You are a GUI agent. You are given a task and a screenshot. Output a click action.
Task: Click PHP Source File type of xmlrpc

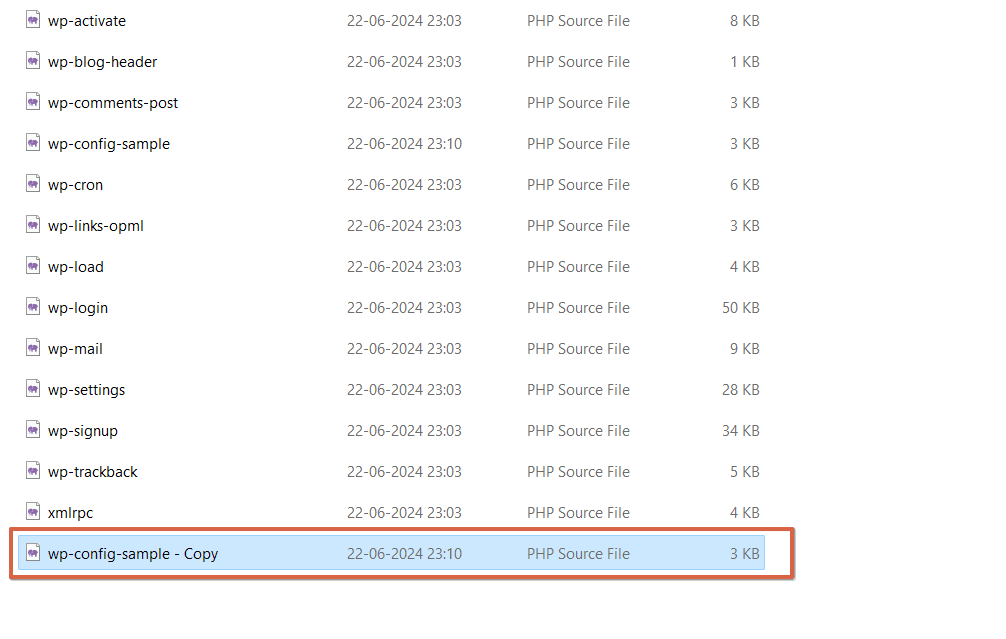click(578, 513)
